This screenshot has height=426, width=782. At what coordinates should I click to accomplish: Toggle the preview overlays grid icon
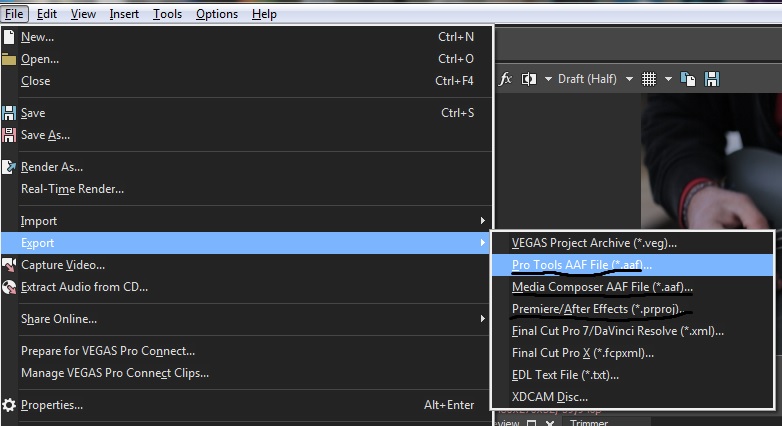click(649, 79)
